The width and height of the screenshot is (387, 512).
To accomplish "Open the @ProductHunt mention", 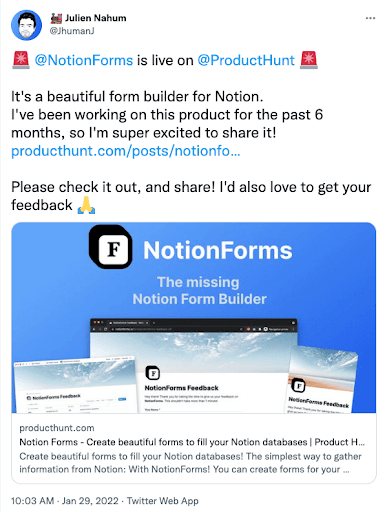I will click(x=246, y=60).
